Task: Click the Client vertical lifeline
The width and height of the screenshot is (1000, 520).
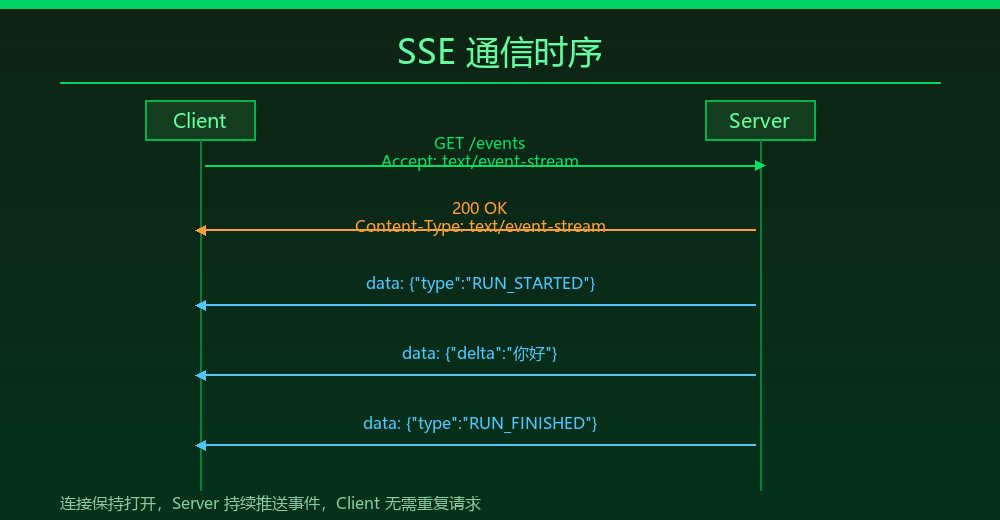Action: click(x=201, y=470)
